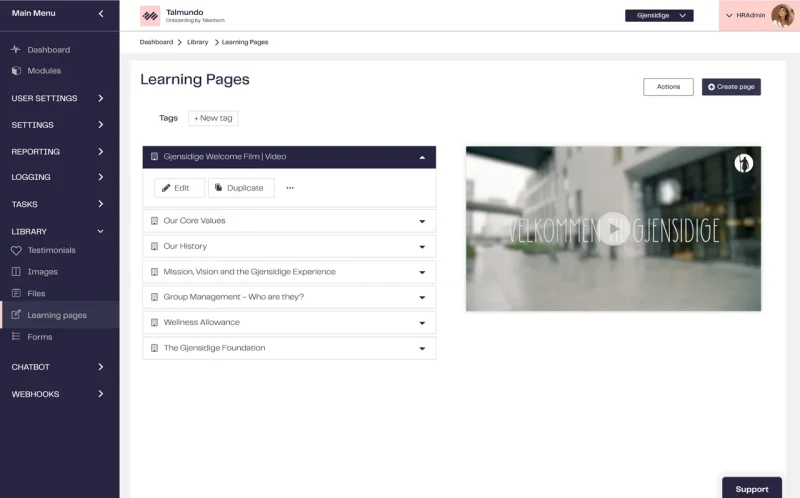
Task: Click Learning Pages breadcrumb
Action: point(245,42)
